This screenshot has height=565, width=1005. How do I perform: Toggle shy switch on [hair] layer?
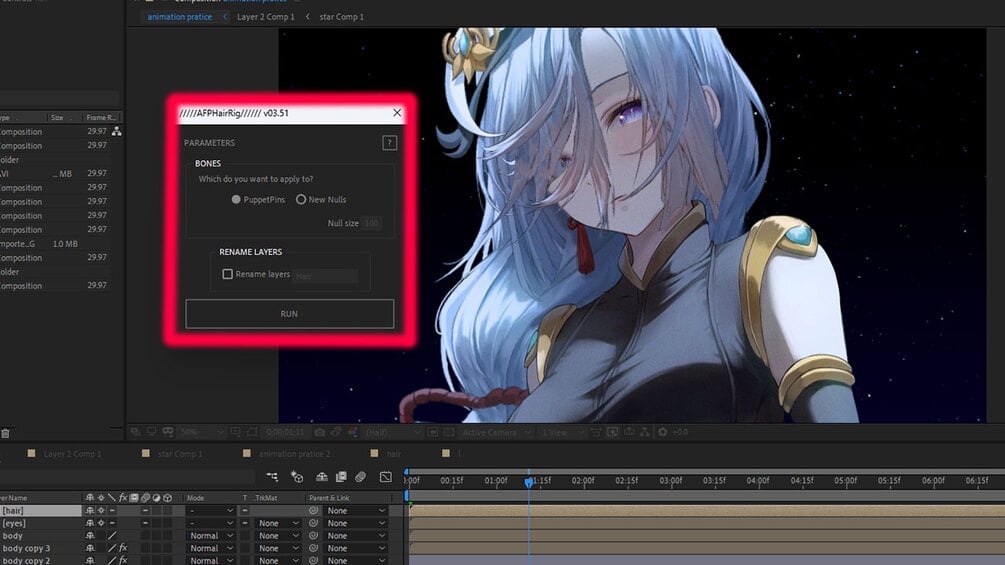tap(90, 511)
